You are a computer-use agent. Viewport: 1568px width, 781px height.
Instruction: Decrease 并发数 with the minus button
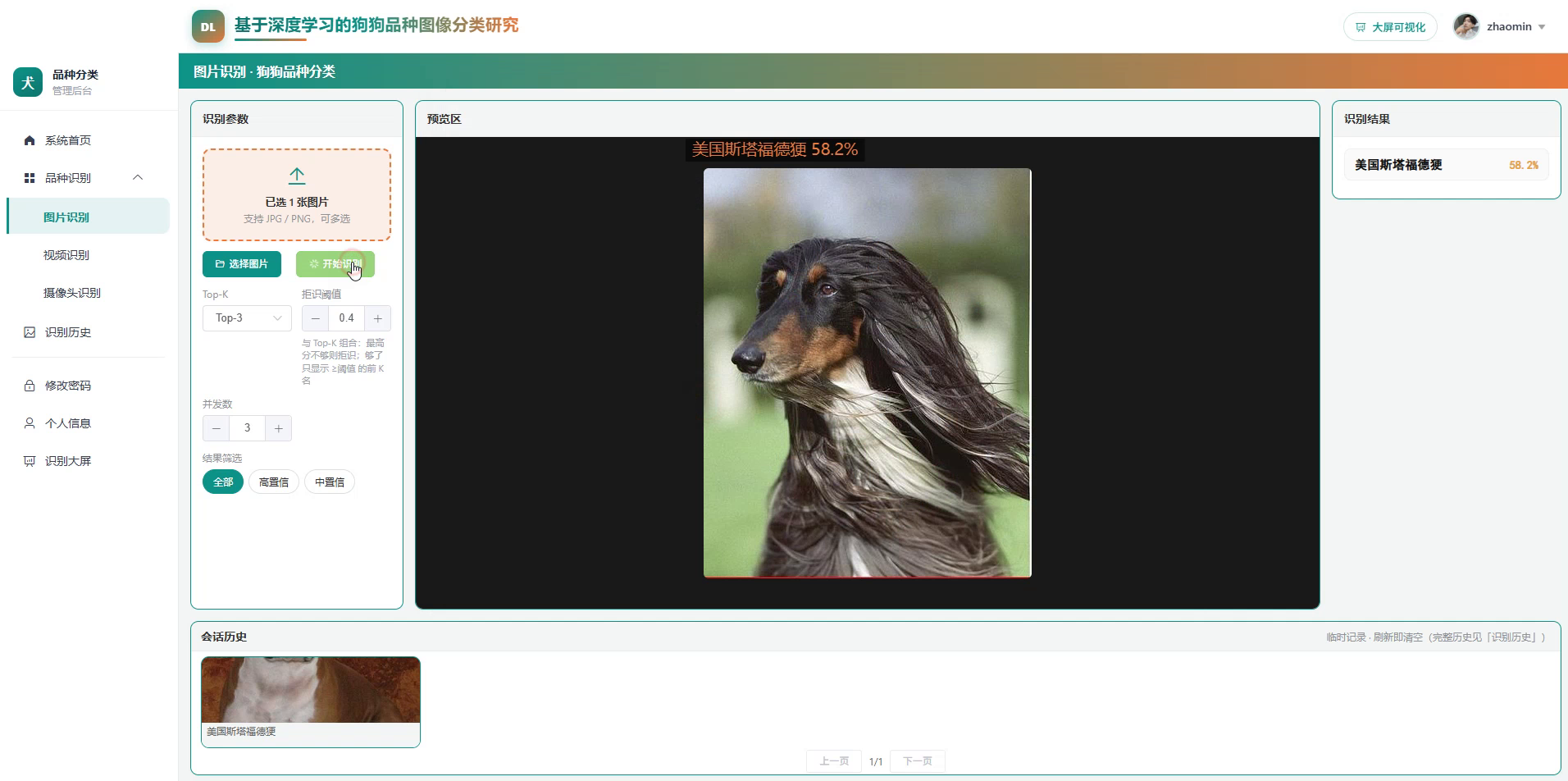217,428
